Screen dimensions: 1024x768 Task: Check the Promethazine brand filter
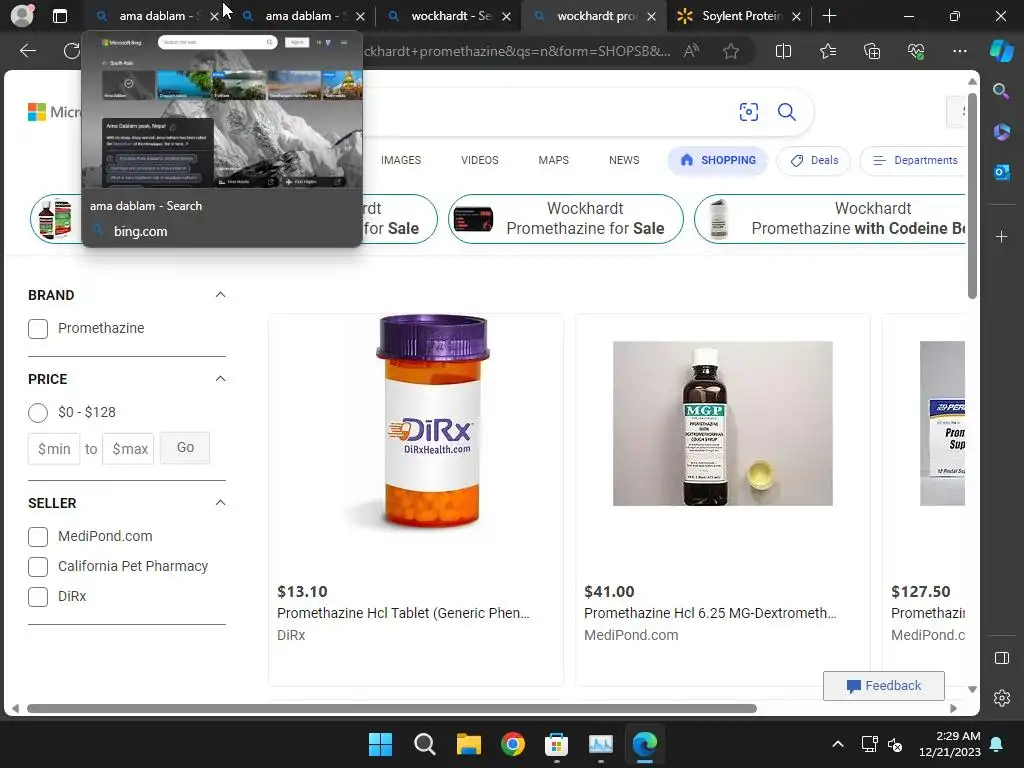coord(38,328)
